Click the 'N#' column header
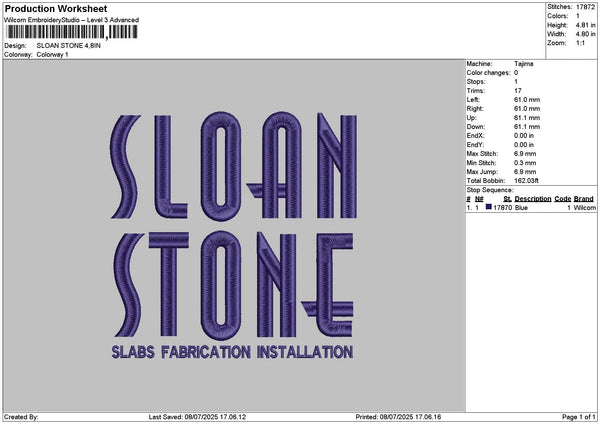This screenshot has width=600, height=424. click(479, 199)
